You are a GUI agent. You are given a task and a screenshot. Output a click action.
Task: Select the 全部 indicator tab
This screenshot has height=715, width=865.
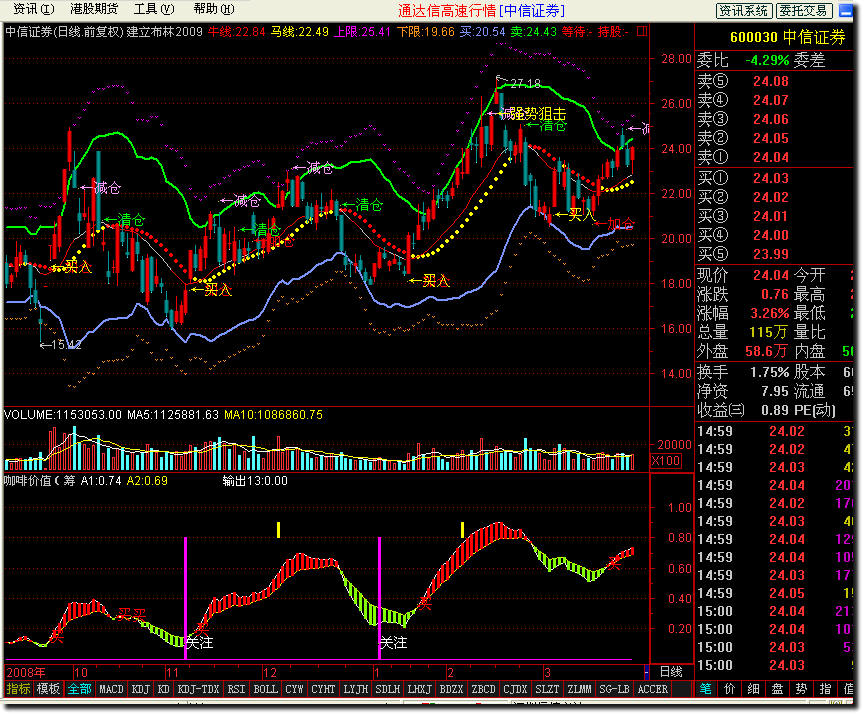tap(79, 689)
